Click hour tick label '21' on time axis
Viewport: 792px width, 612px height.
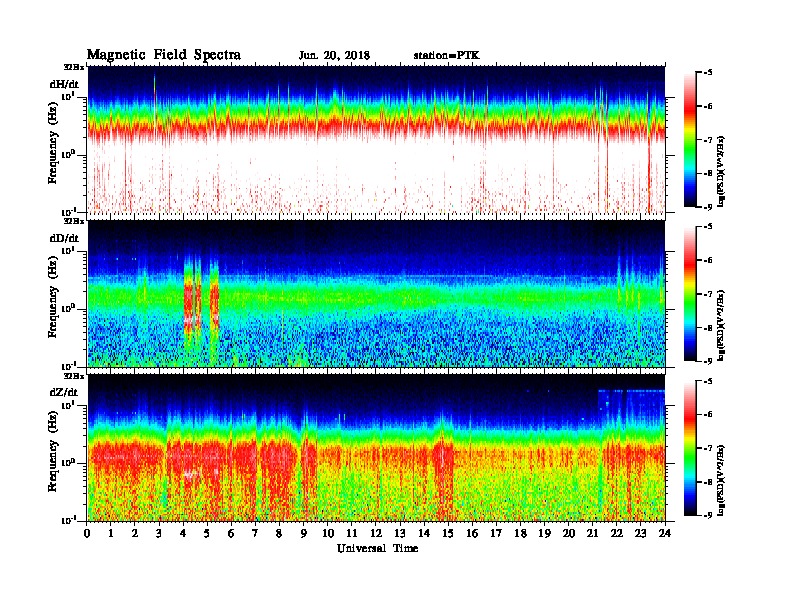point(592,533)
